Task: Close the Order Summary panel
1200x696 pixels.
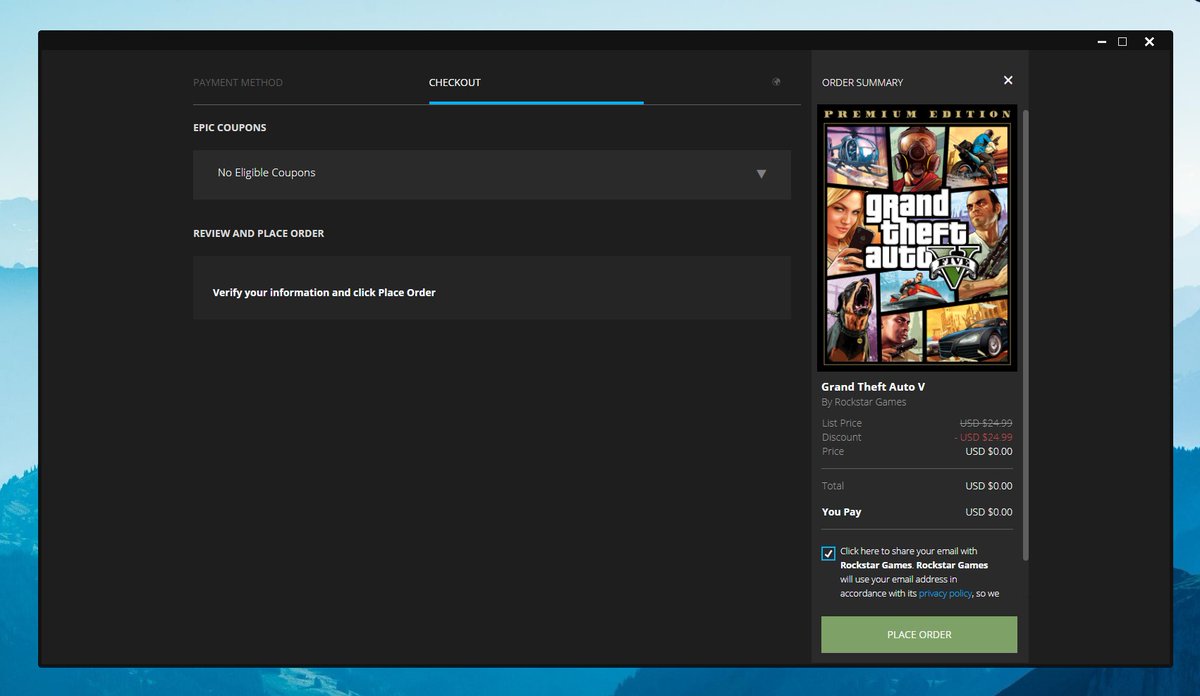Action: [x=1008, y=80]
